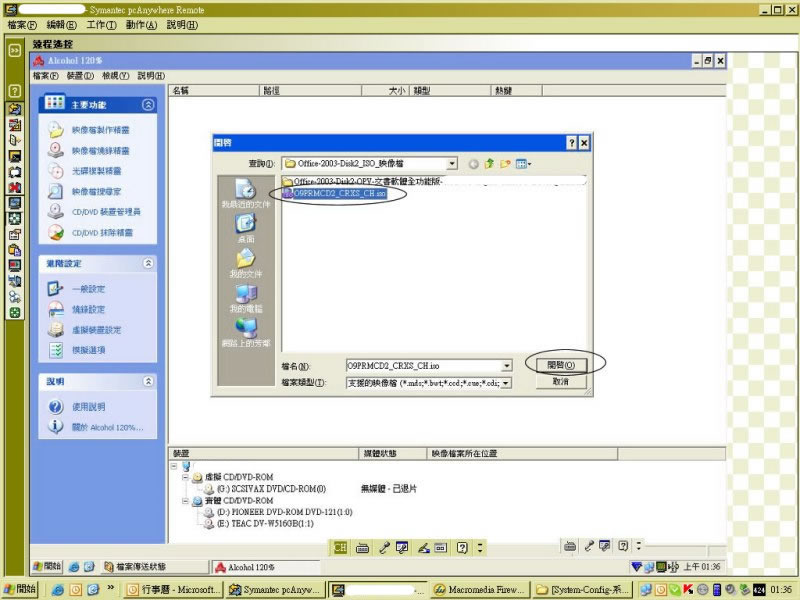Launch the 光碟複製精靈 disc copy wizard

(96, 171)
